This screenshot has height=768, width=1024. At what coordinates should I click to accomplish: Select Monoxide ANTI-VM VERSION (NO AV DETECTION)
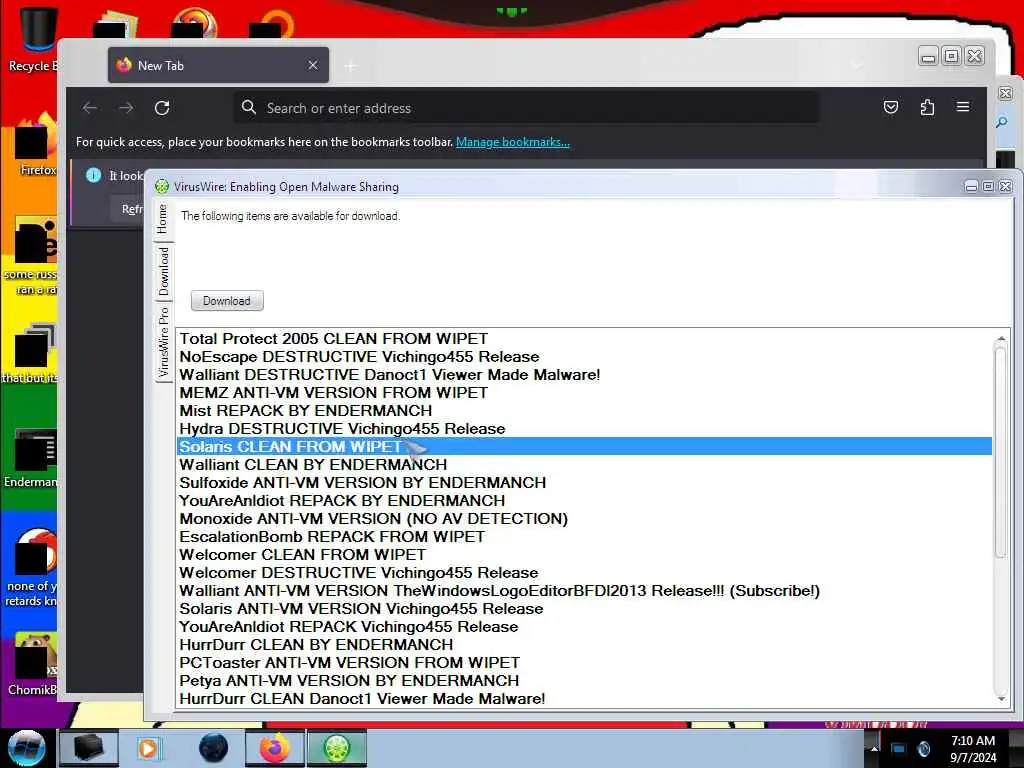584,519
